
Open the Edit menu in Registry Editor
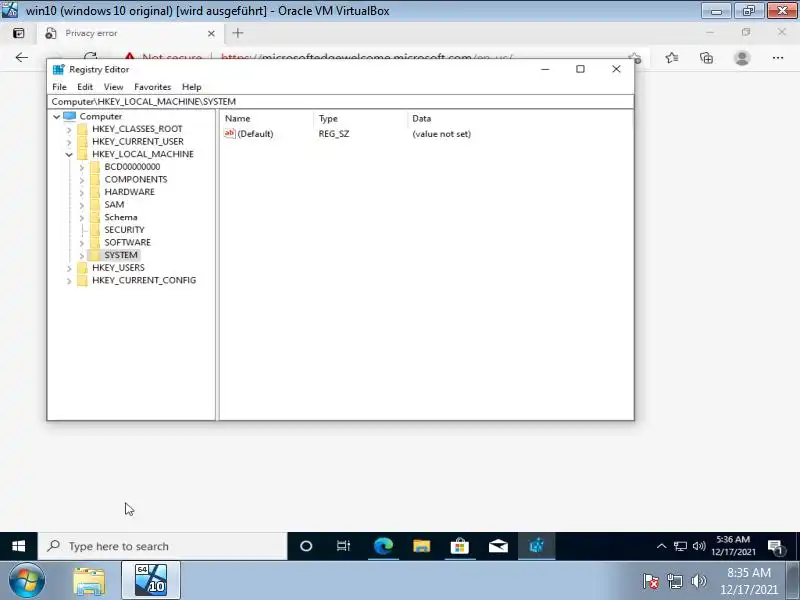pos(85,87)
